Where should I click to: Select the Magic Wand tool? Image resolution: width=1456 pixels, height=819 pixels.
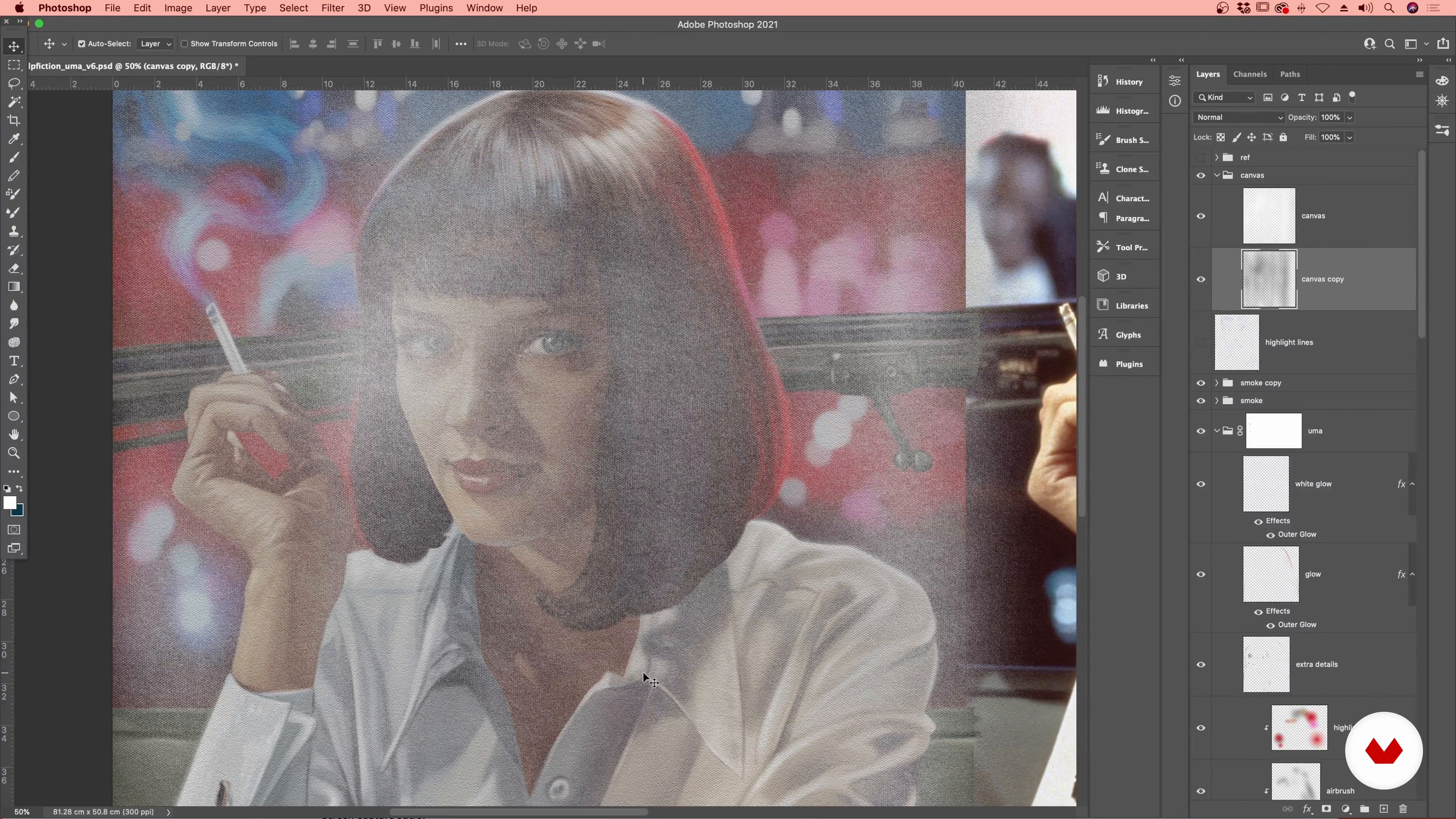[14, 102]
